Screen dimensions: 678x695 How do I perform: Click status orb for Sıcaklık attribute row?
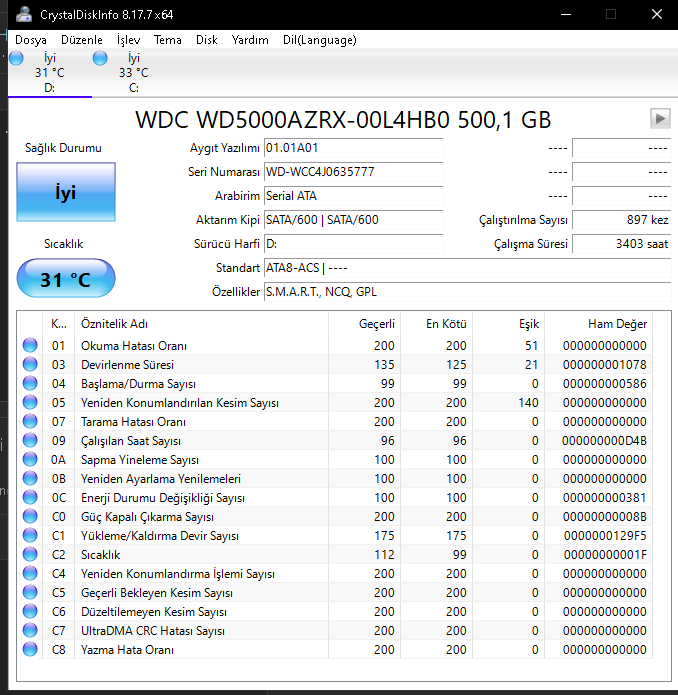pyautogui.click(x=30, y=554)
